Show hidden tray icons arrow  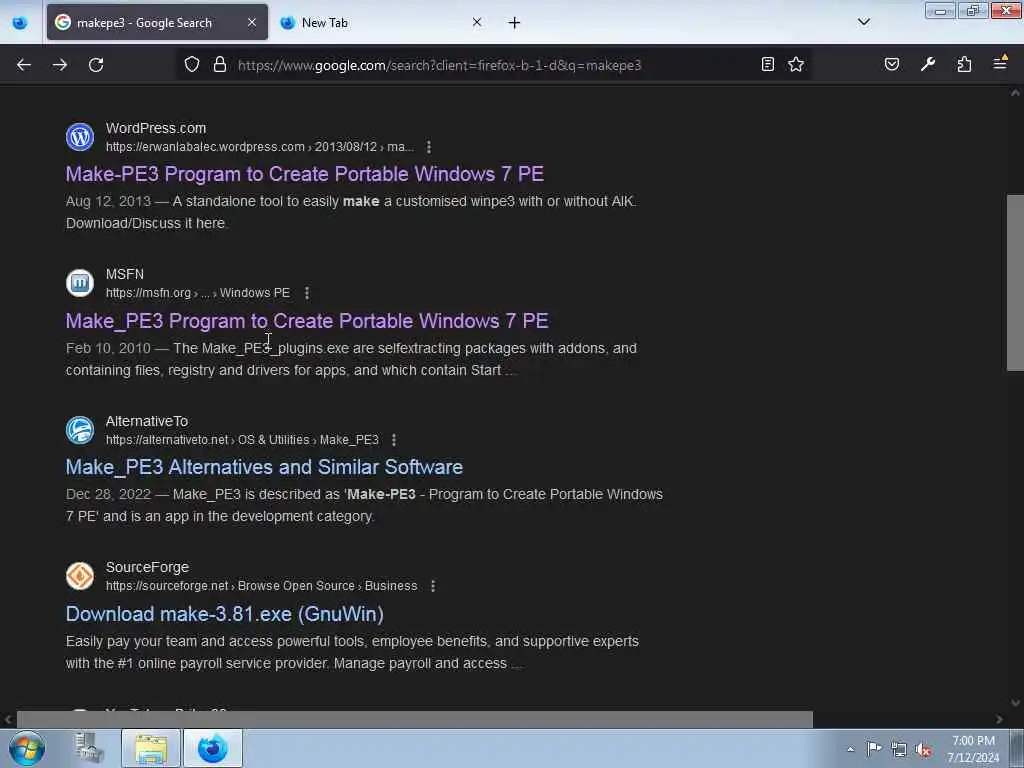[850, 749]
